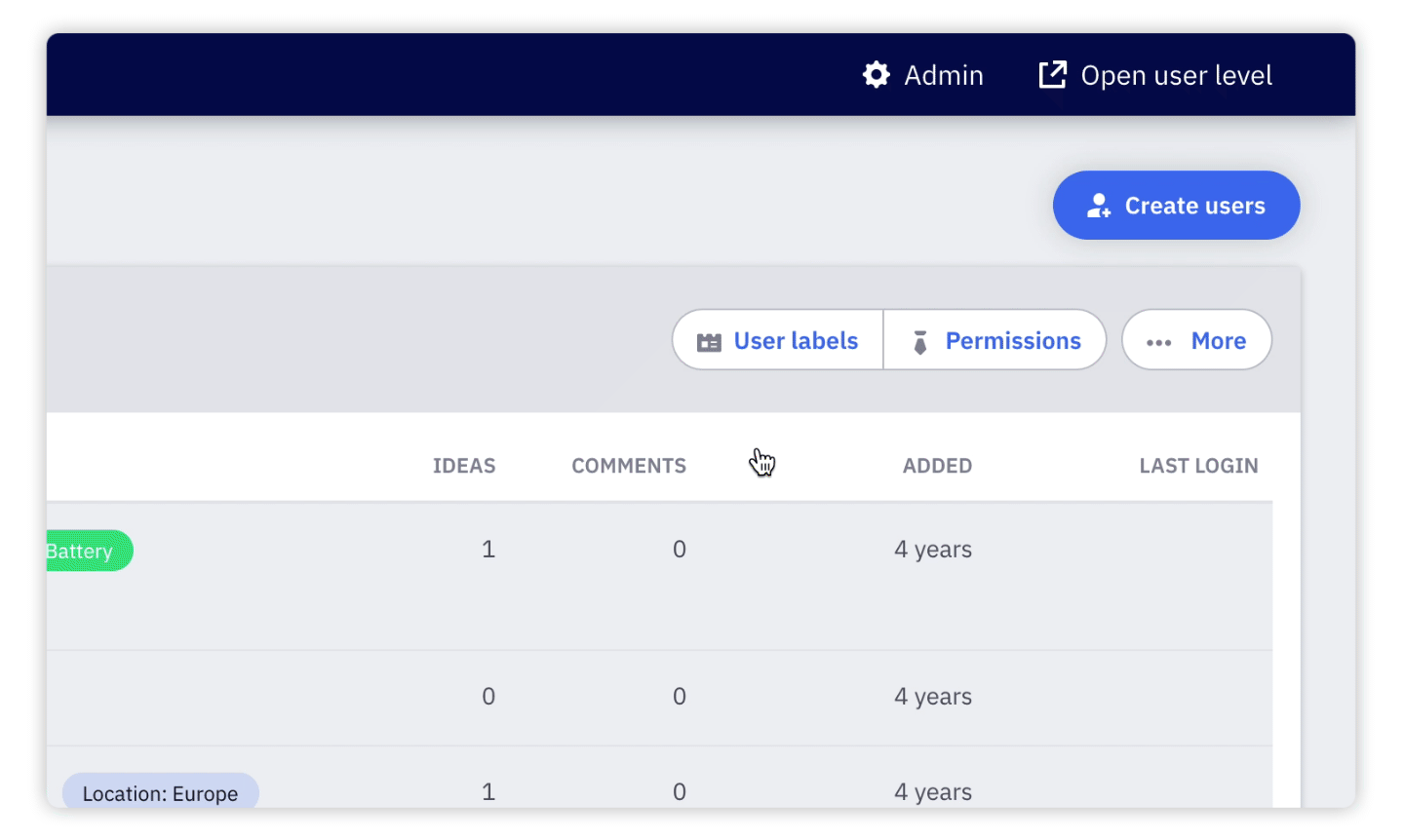Sort by the ADDED column header
Screen dimensions: 1404x840
pyautogui.click(x=937, y=466)
